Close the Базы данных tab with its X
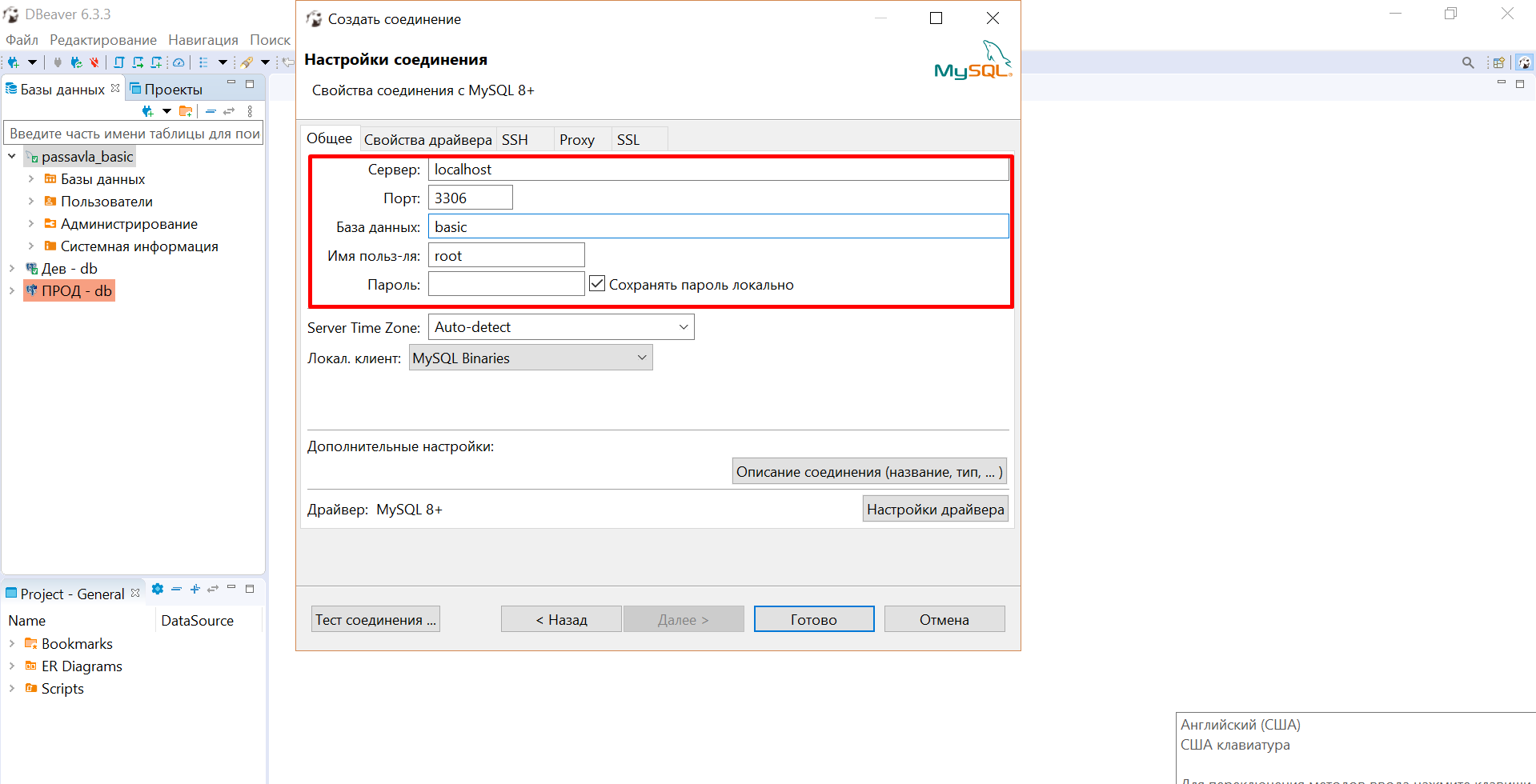Viewport: 1536px width, 784px height. [115, 88]
